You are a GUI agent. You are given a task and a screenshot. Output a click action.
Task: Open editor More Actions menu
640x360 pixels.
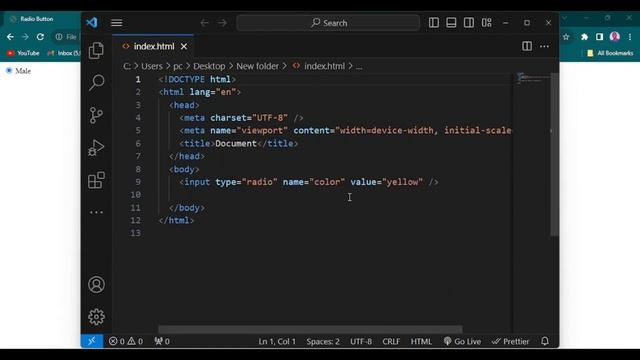[x=544, y=46]
